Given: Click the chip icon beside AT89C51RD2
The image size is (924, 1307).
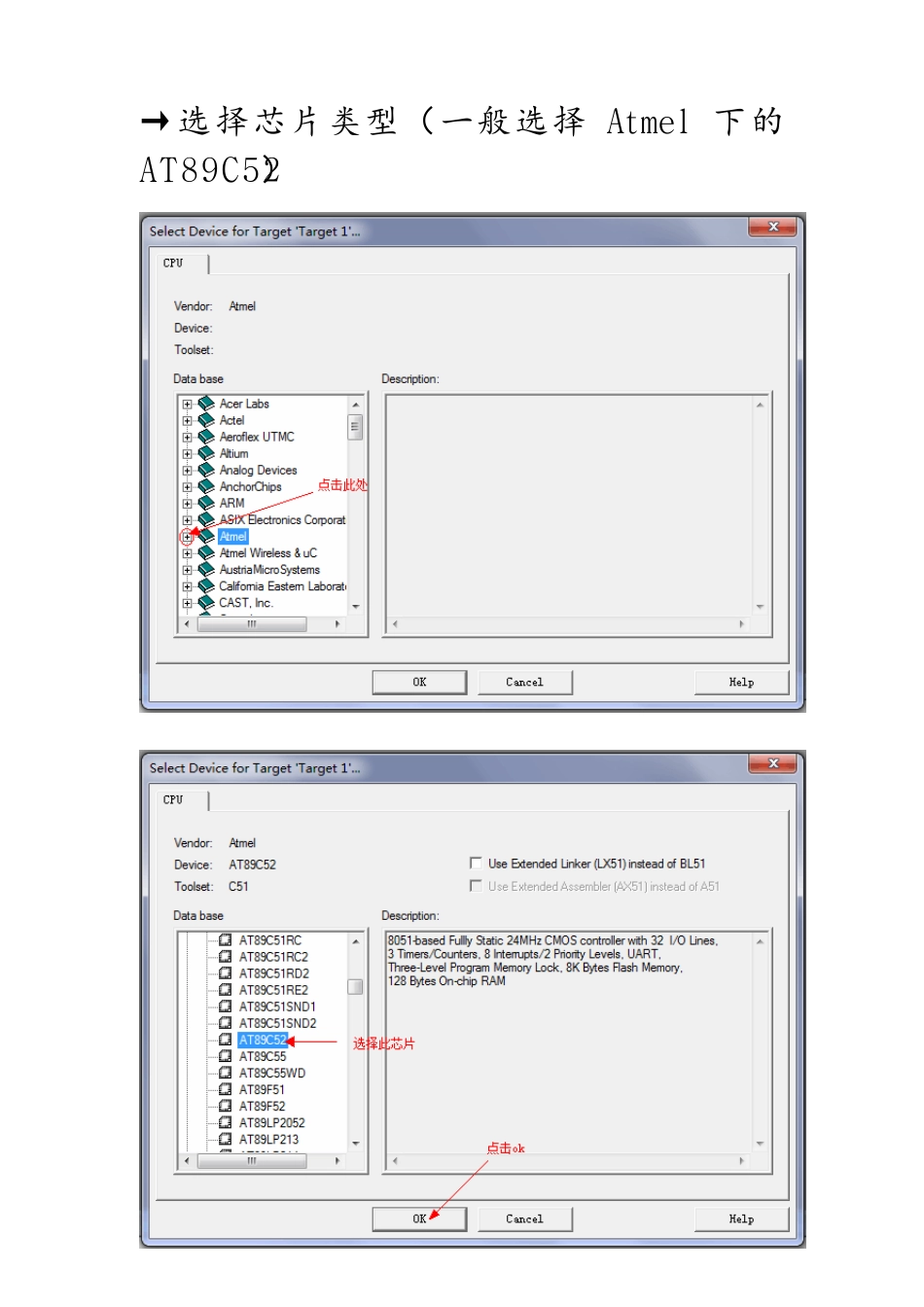Looking at the screenshot, I should 226,973.
